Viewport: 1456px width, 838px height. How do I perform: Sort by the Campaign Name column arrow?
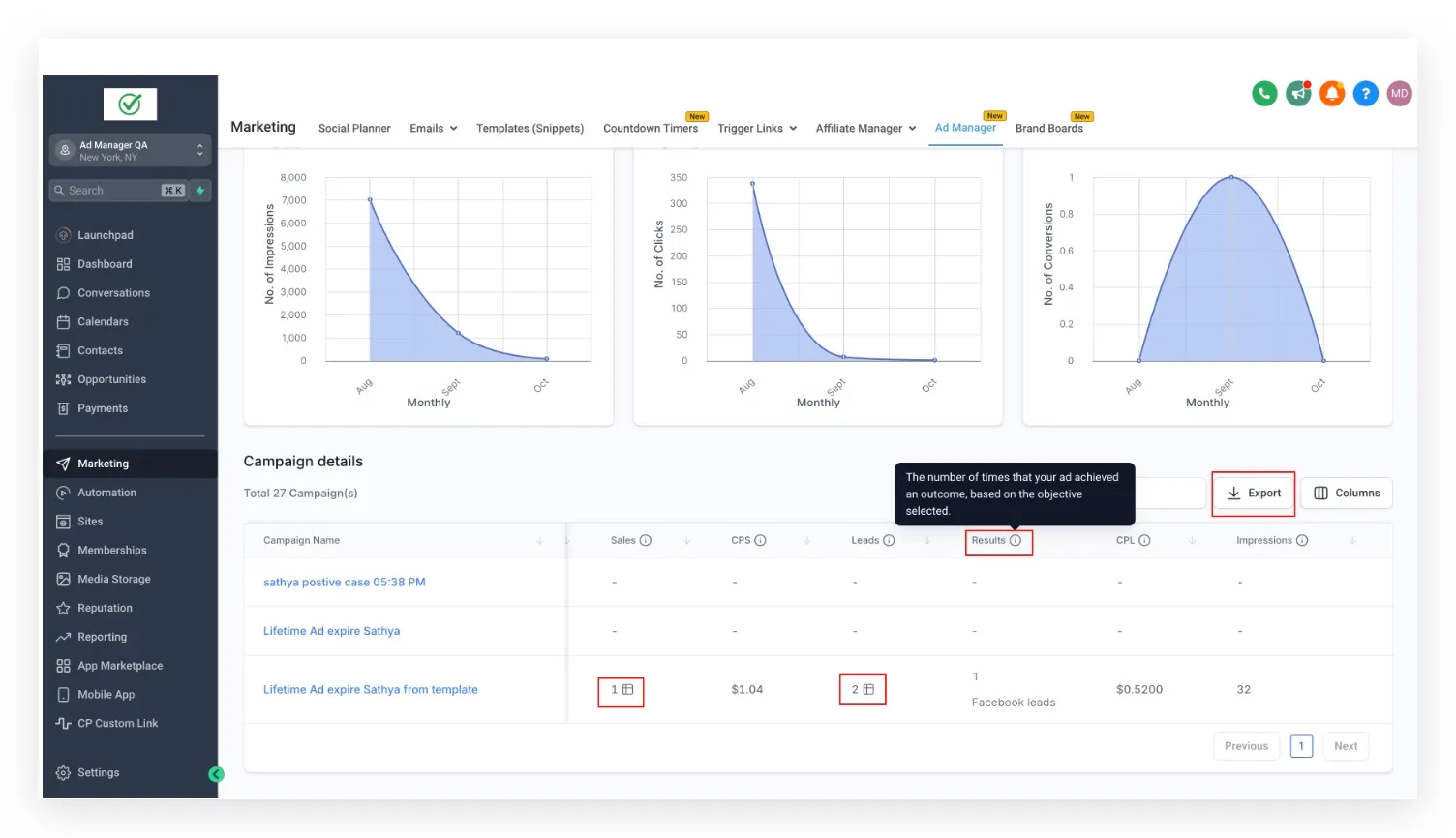[x=540, y=541]
